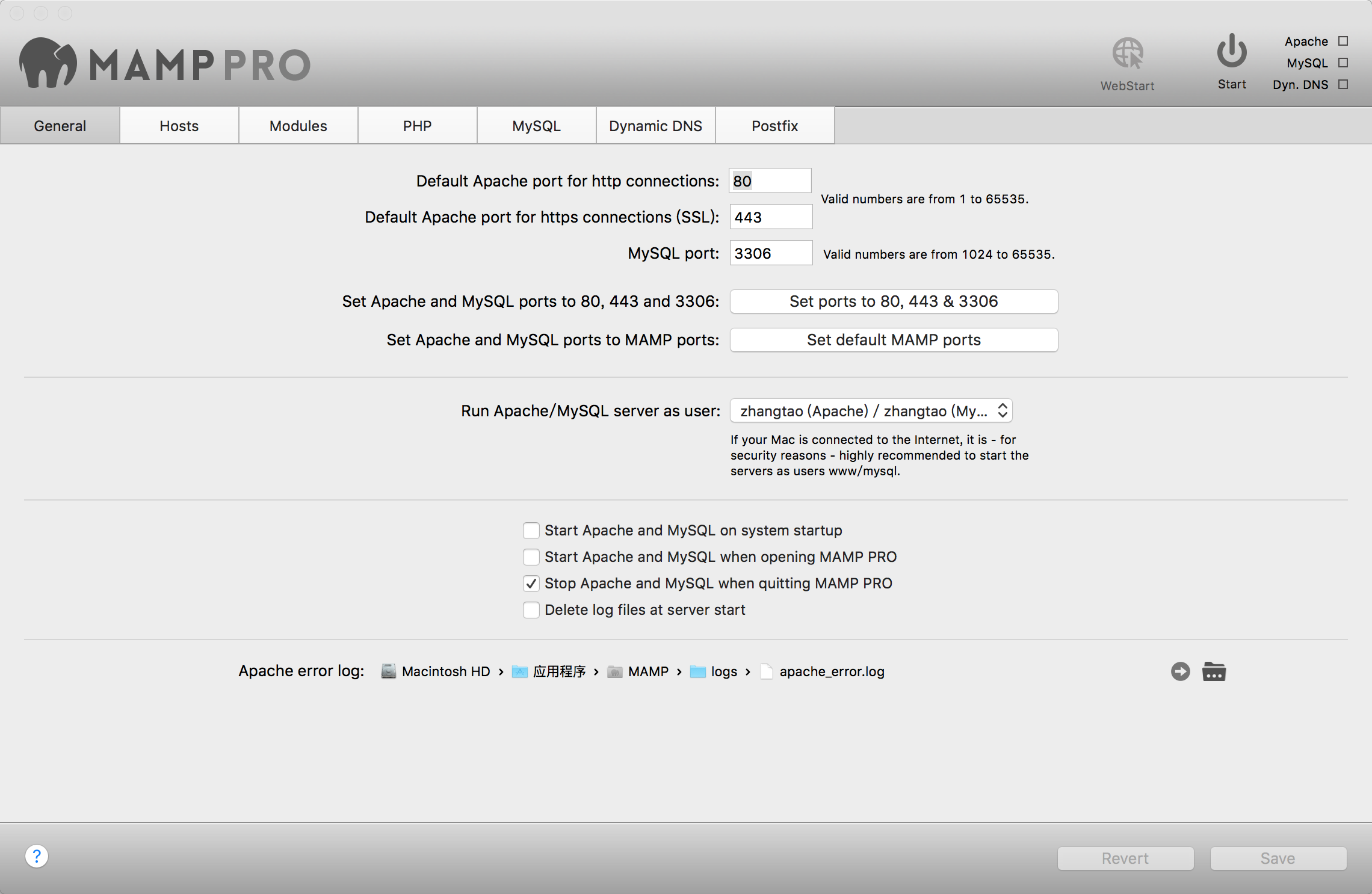Click the window close button
This screenshot has width=1372, height=894.
pos(17,13)
